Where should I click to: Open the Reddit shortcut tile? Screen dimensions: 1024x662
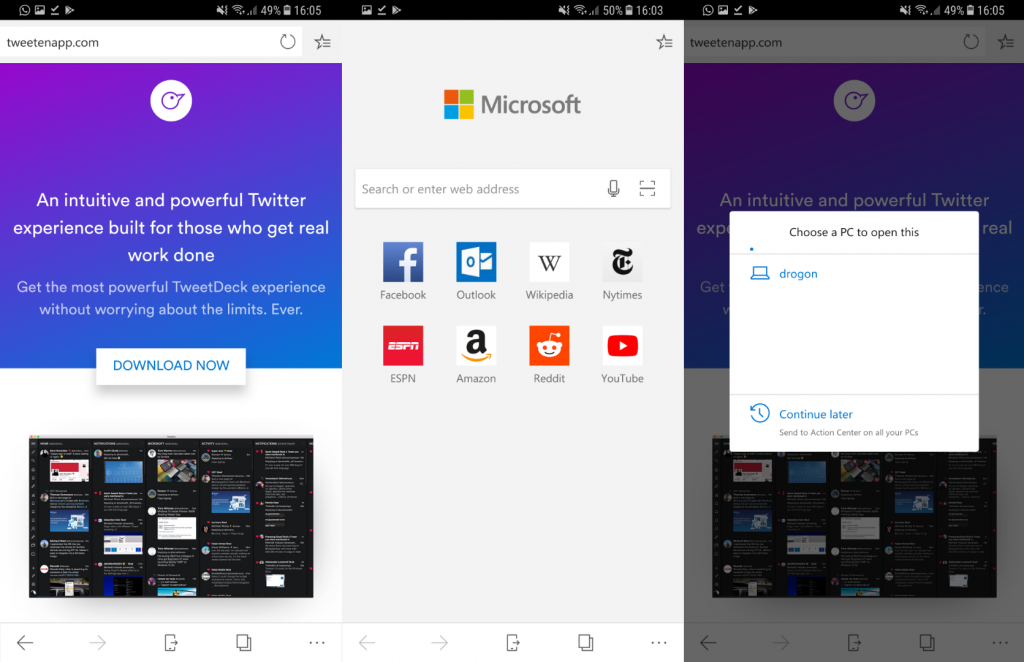[549, 355]
